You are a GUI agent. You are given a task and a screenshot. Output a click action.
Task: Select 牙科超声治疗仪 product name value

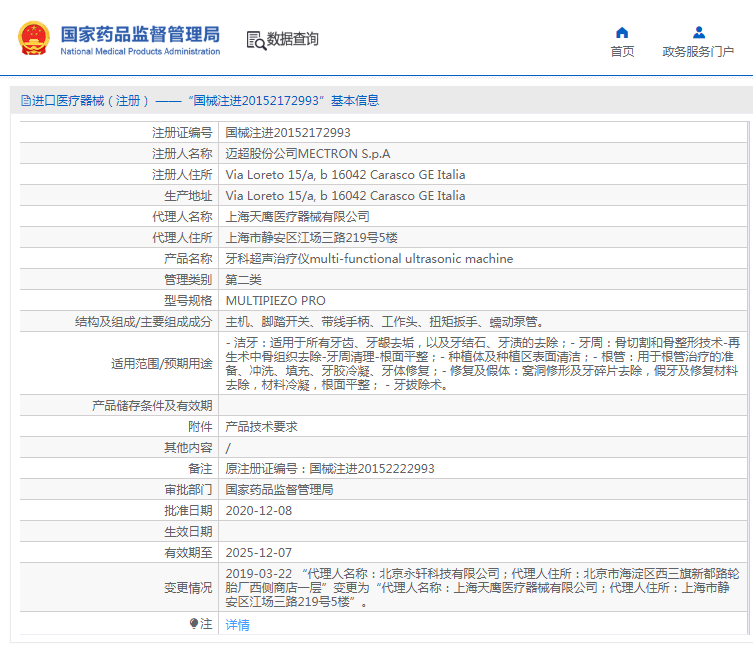click(369, 259)
